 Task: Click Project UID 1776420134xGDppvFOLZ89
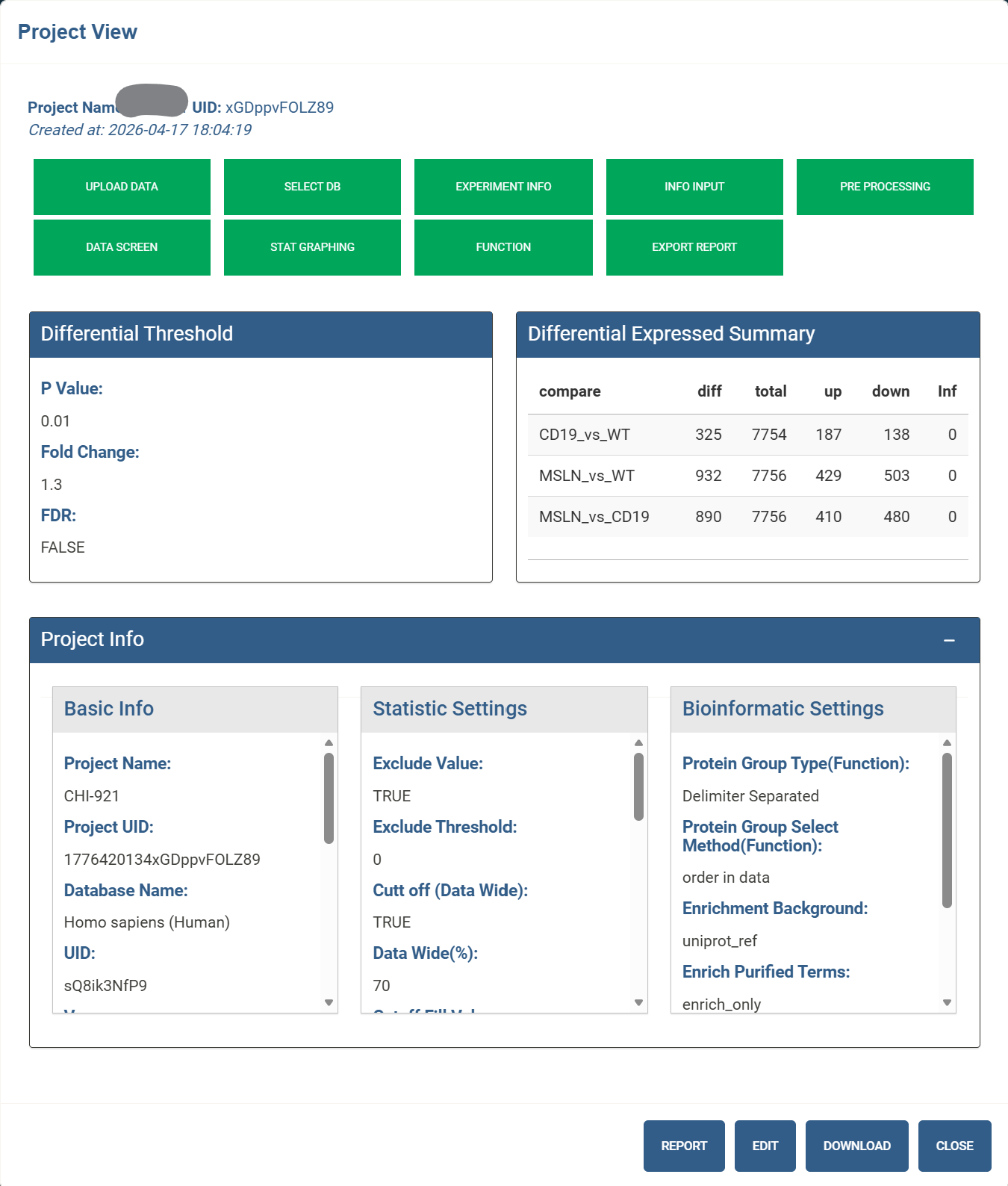coord(162,860)
